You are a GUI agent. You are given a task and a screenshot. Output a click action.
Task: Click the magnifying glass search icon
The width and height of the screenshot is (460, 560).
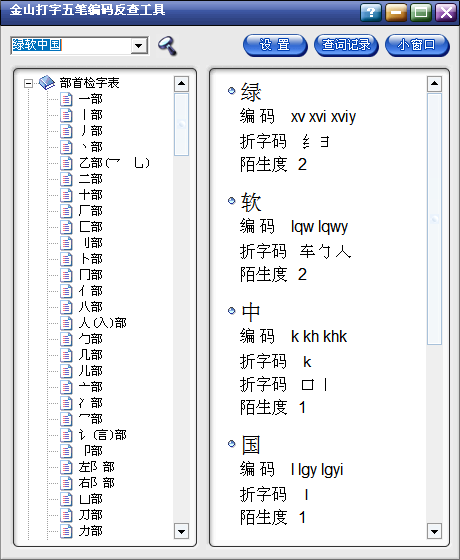pos(168,46)
